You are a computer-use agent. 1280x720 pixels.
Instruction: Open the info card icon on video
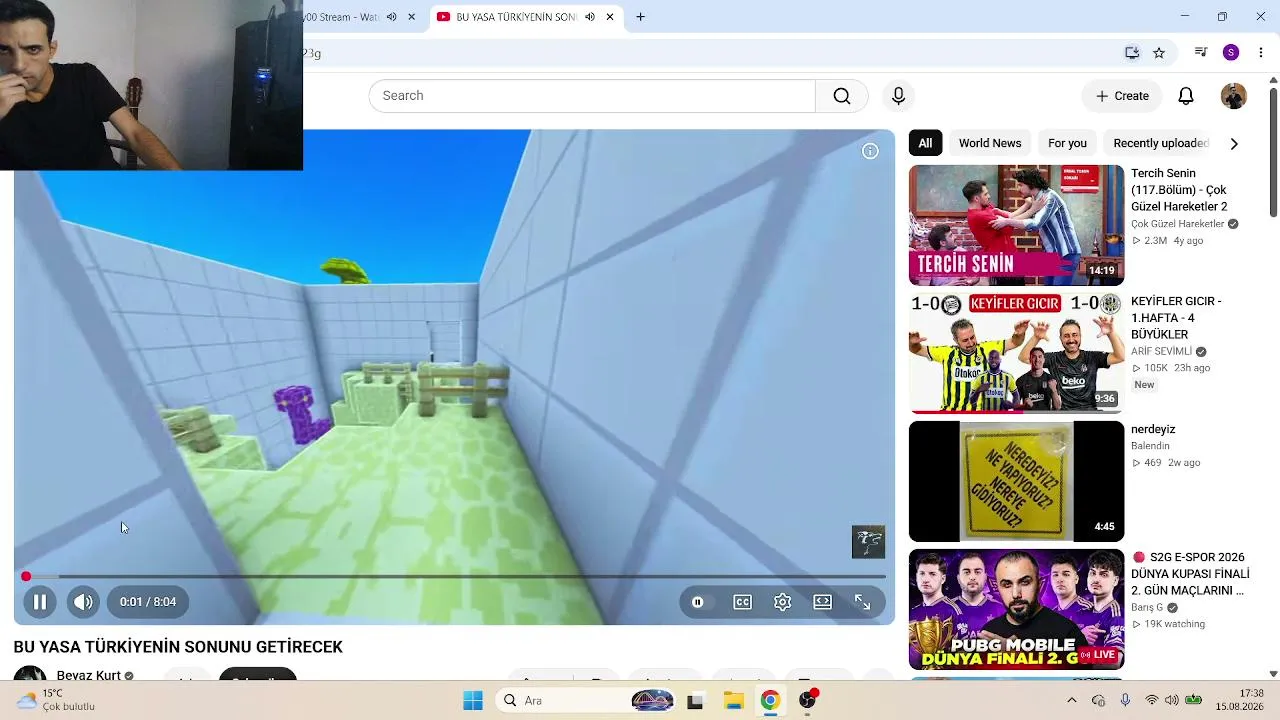(871, 151)
